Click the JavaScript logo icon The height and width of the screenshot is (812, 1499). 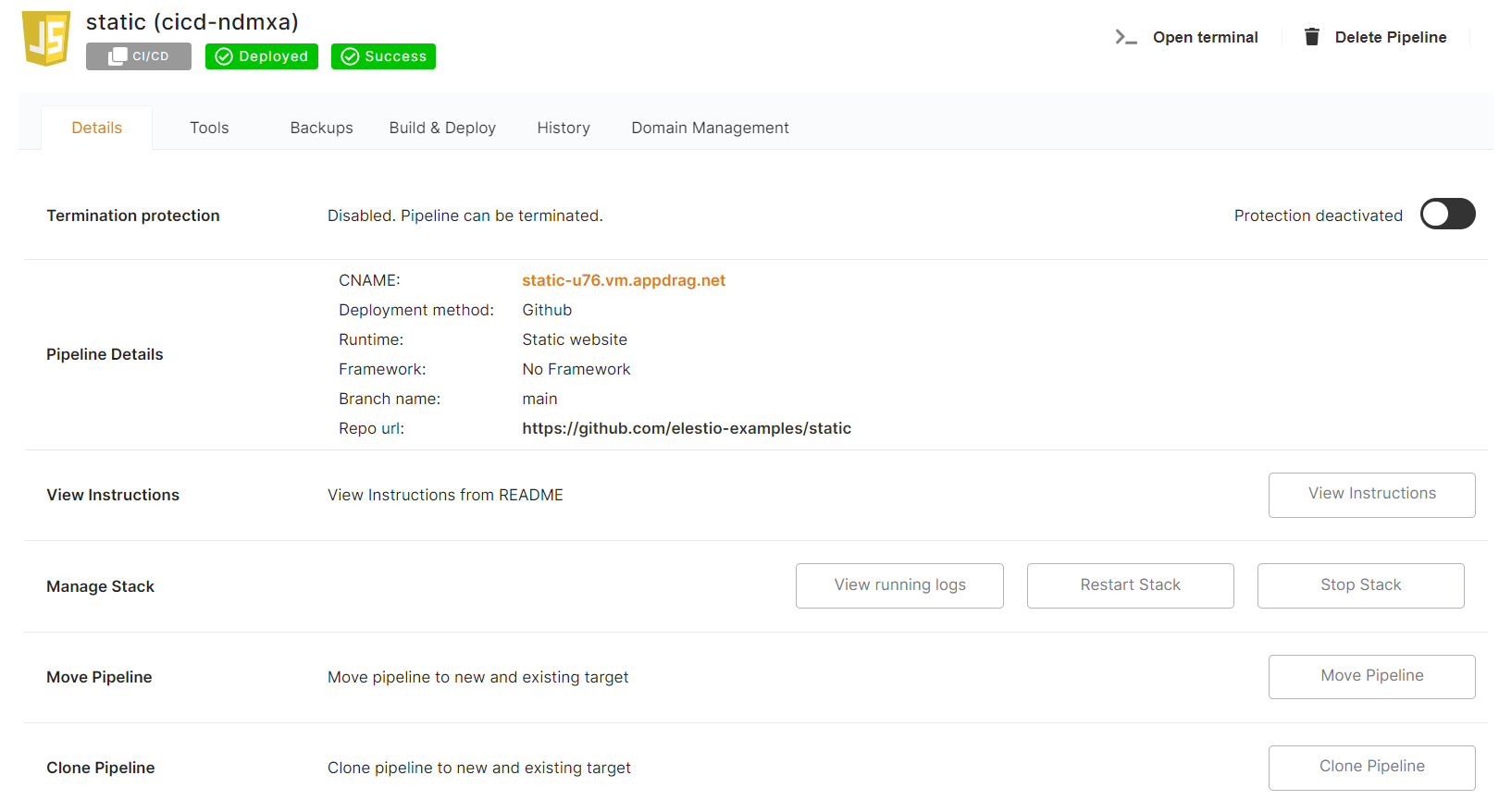coord(47,39)
